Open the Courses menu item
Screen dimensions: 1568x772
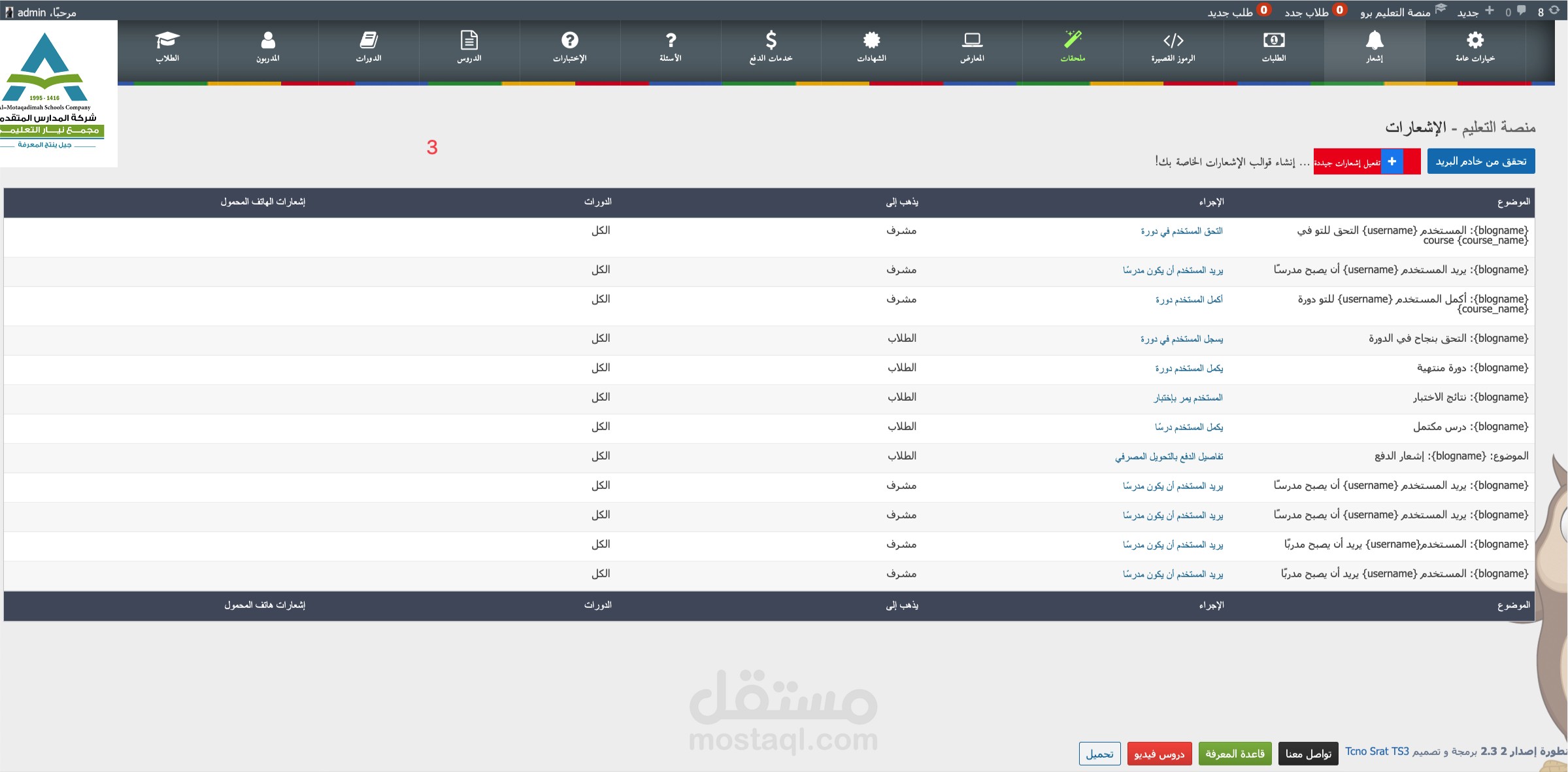(369, 47)
